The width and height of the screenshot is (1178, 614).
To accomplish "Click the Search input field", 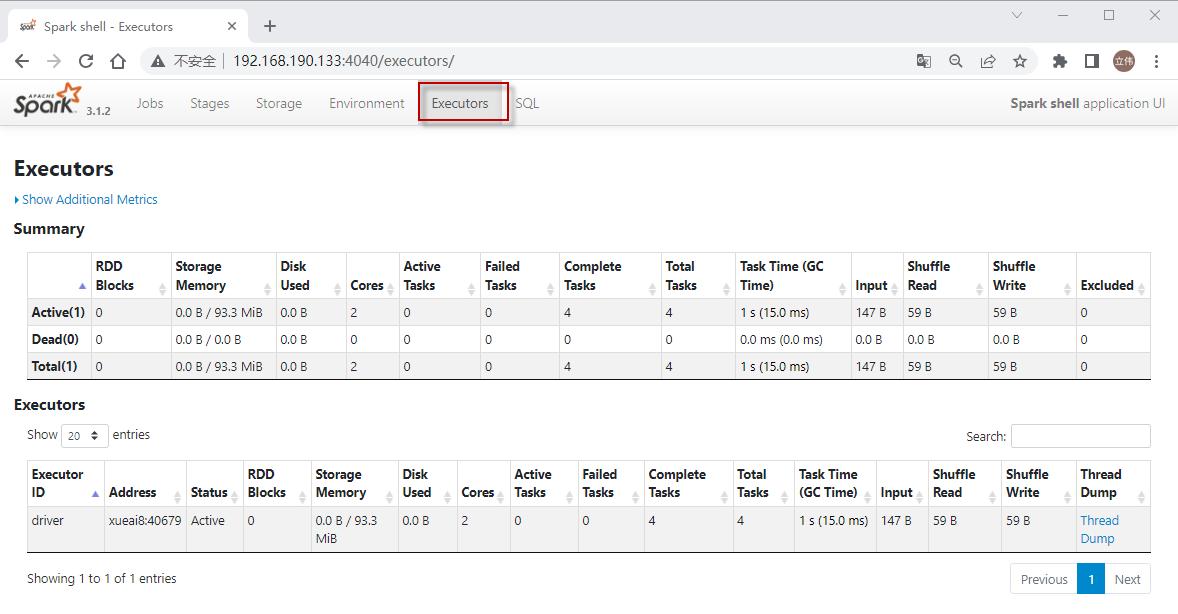I will pos(1080,436).
